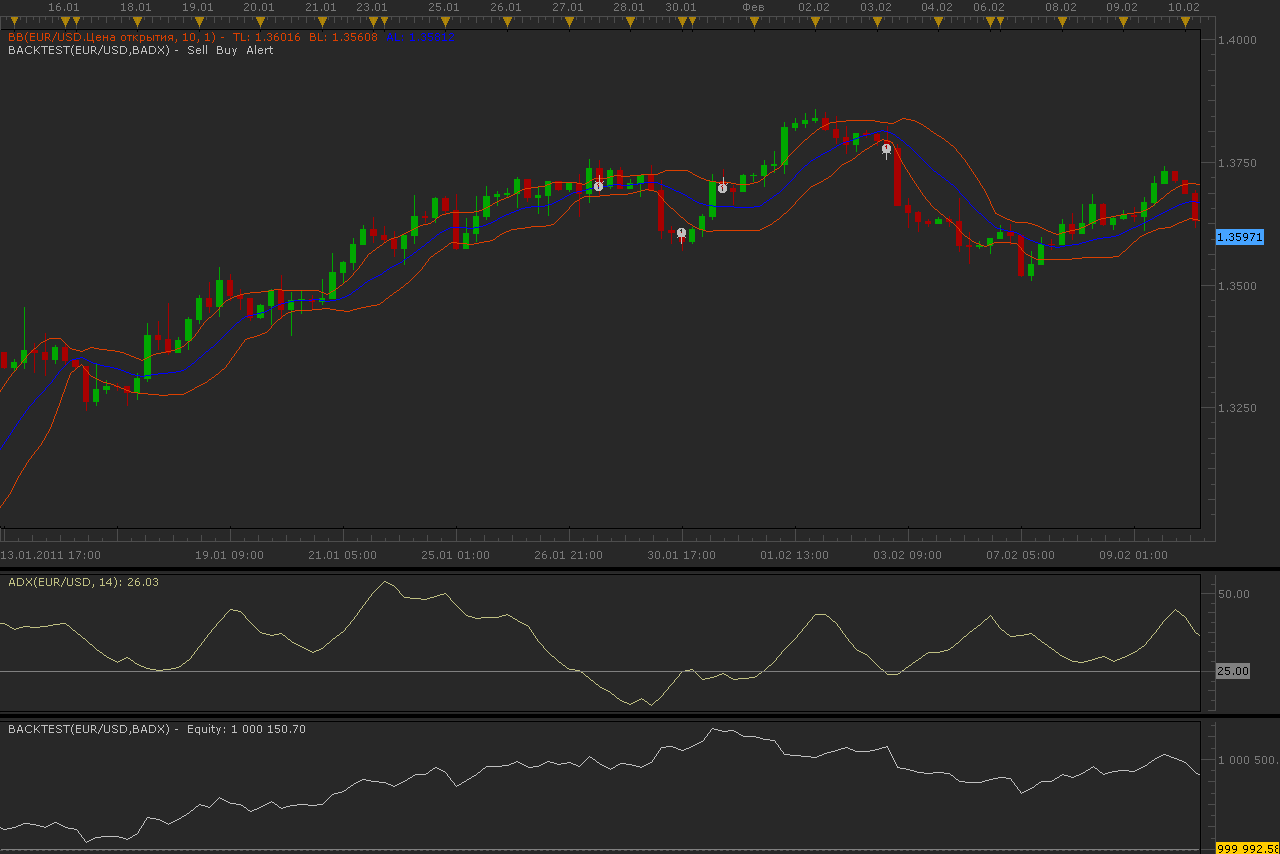Click the Buy label in the BACKTEST legend
1280x854 pixels.
click(226, 50)
